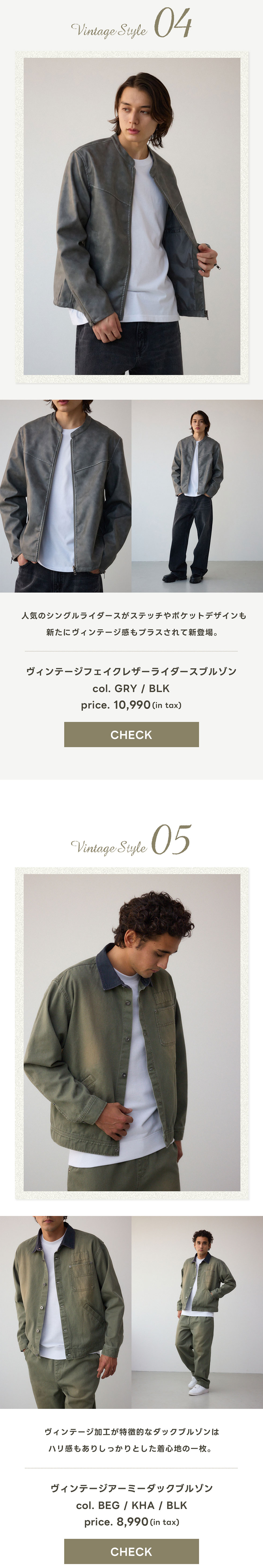Click the ヴィンテージアーミーダックブルゾン product name
Image resolution: width=263 pixels, height=1568 pixels.
(x=131, y=1488)
